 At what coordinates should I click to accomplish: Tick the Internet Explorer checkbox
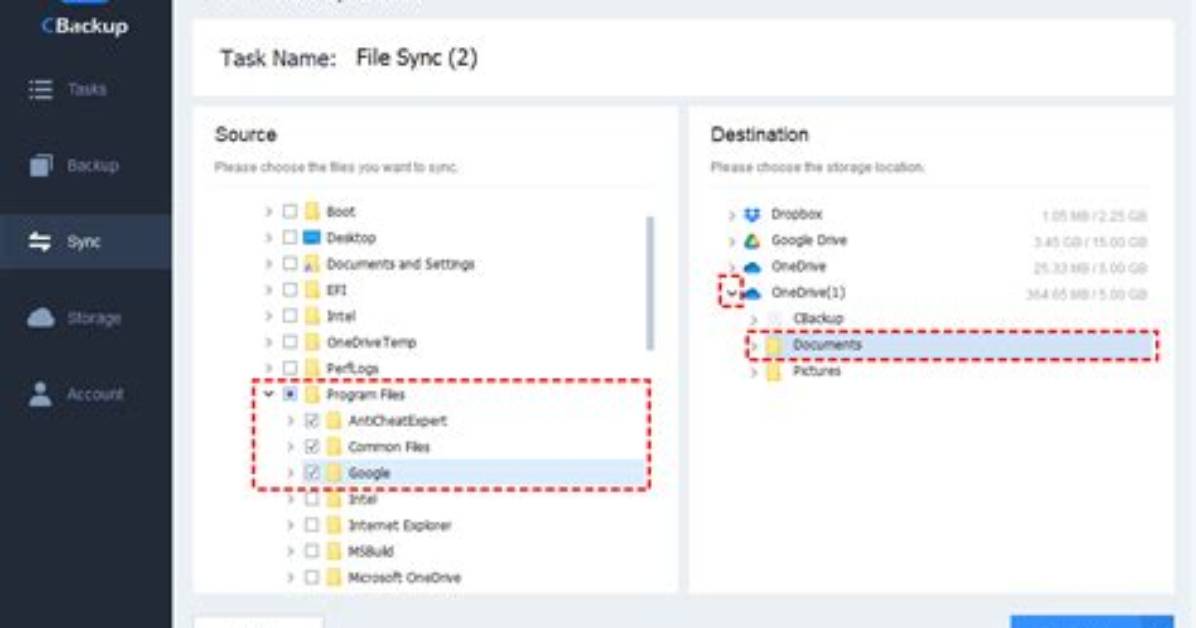pos(311,525)
